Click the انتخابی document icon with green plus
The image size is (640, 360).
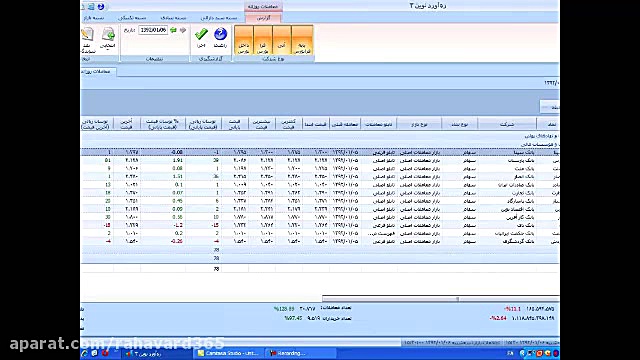pyautogui.click(x=108, y=35)
